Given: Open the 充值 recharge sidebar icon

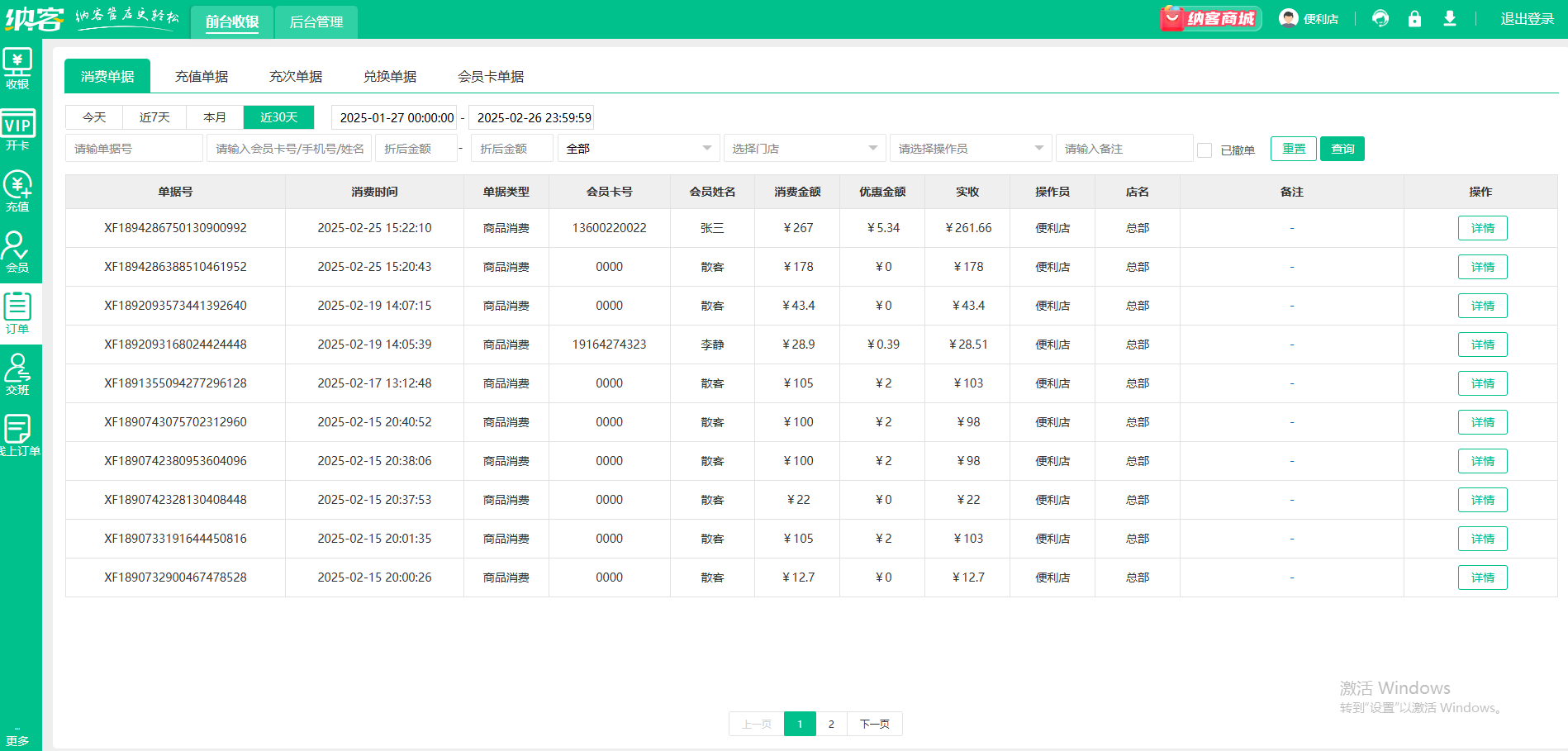Looking at the screenshot, I should pyautogui.click(x=17, y=192).
